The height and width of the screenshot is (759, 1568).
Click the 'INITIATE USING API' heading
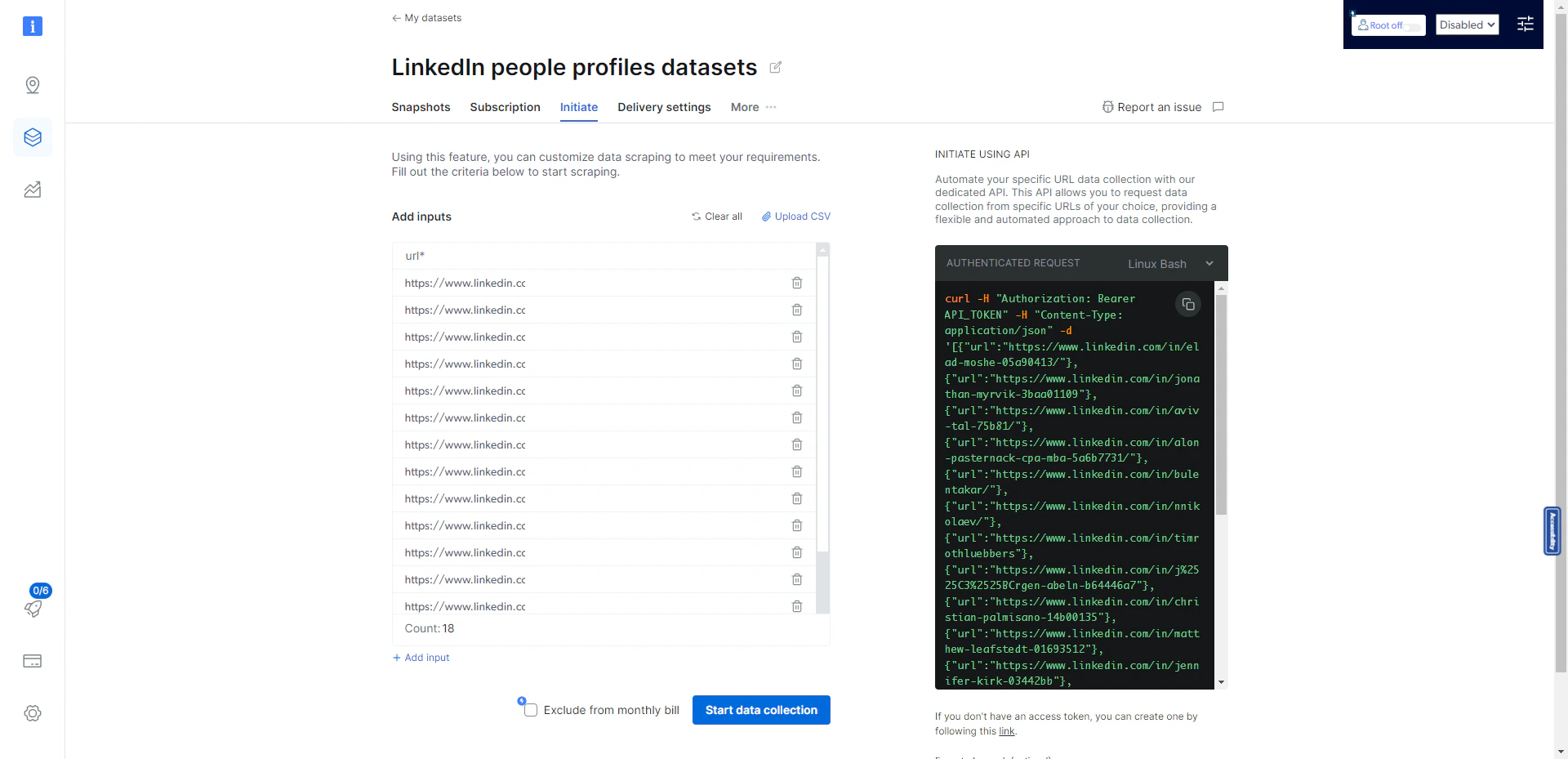[982, 154]
